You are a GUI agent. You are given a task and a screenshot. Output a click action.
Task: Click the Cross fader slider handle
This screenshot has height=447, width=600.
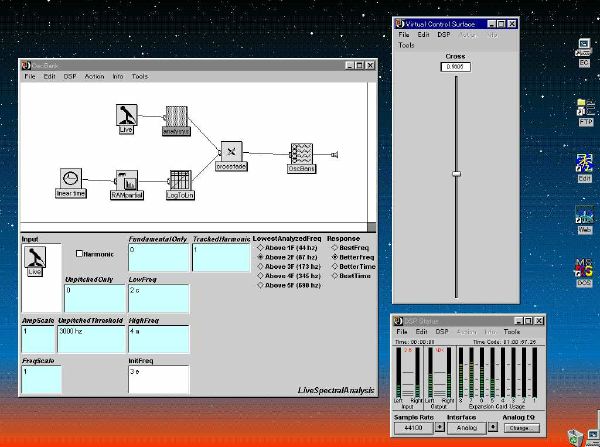pyautogui.click(x=456, y=174)
